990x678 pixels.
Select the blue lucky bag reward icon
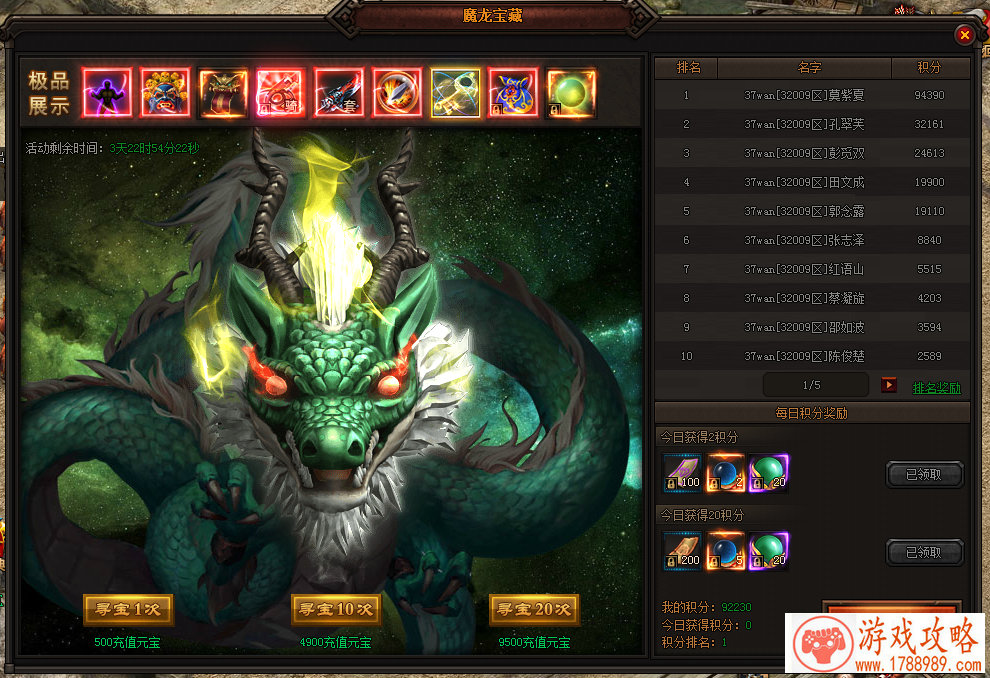(x=513, y=93)
